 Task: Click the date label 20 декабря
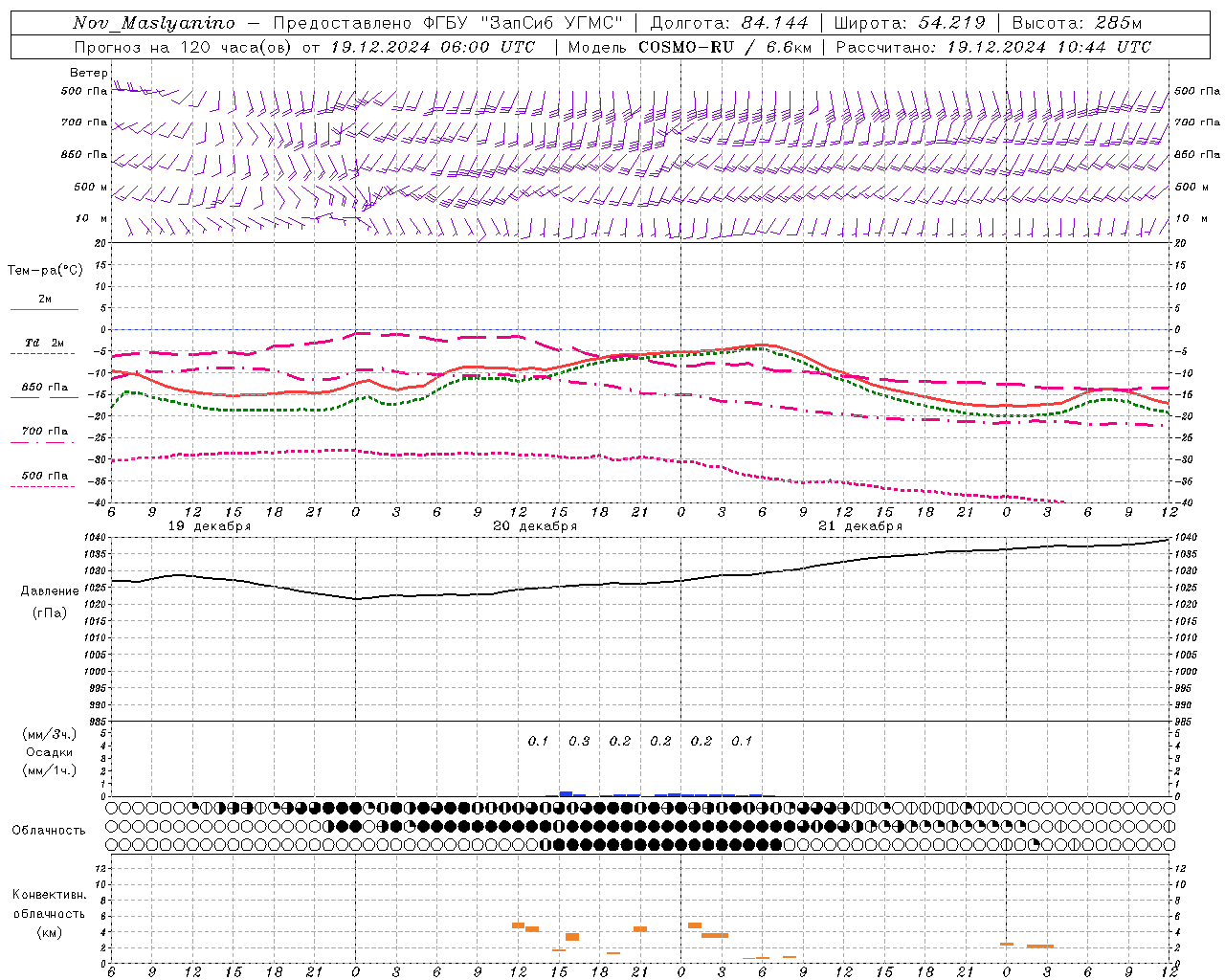[x=535, y=526]
